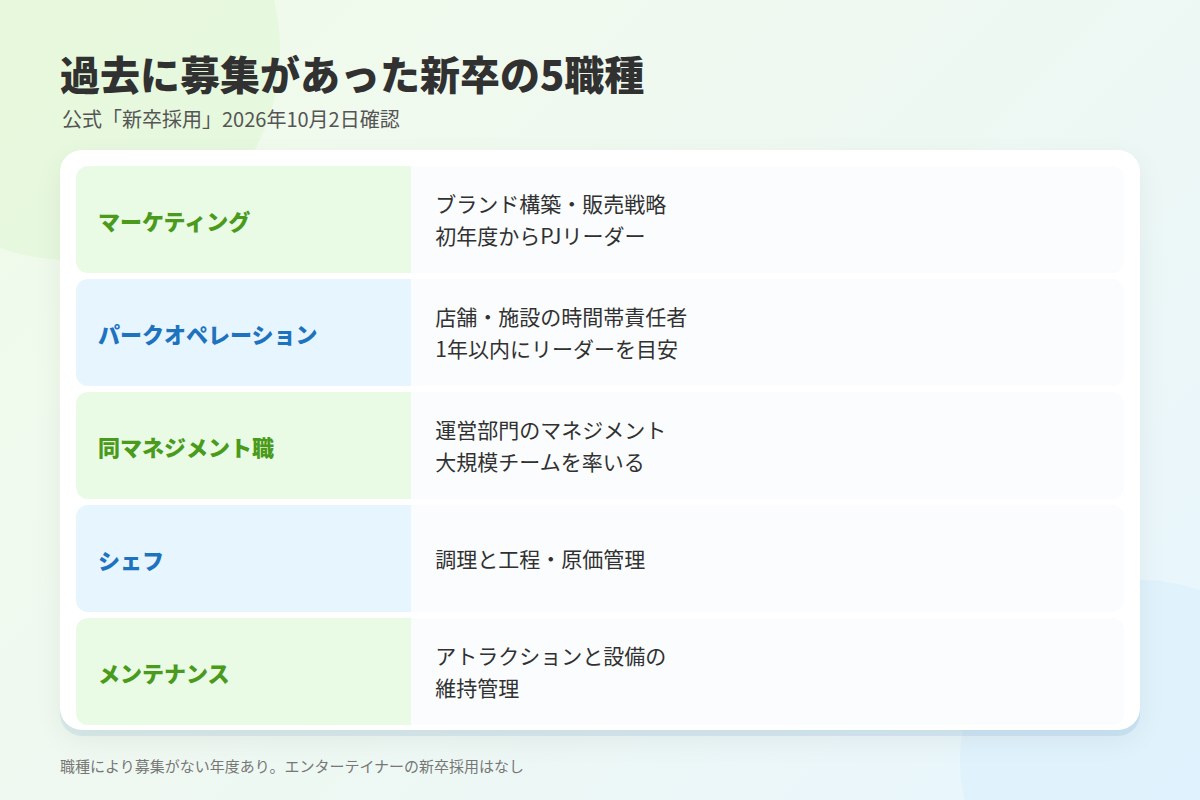1200x800 pixels.
Task: Click the subtitle 公式「新卒採用」2026年10月2日確認
Action: (230, 120)
